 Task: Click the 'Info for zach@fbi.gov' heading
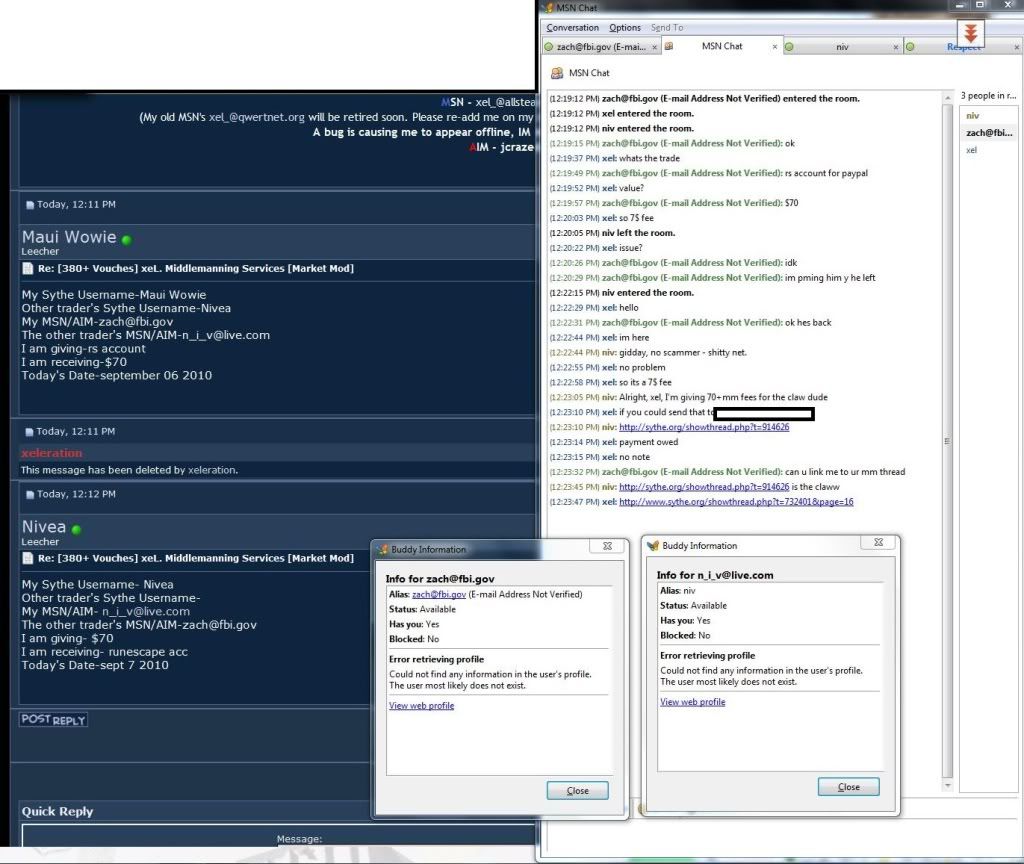pyautogui.click(x=440, y=579)
